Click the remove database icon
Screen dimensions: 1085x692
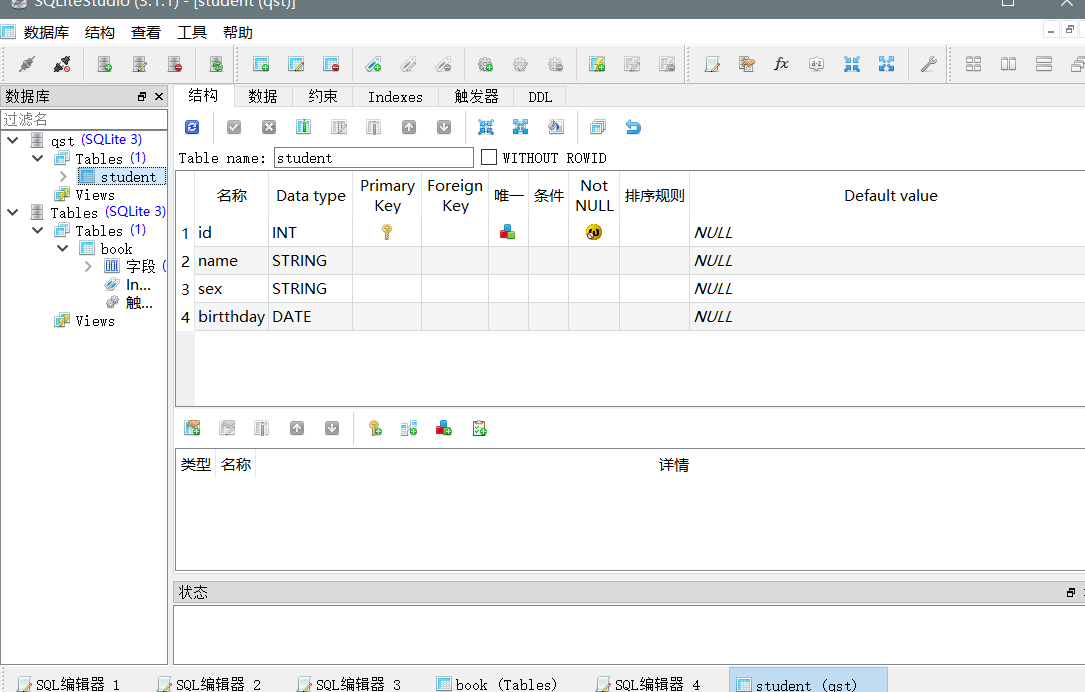174,64
